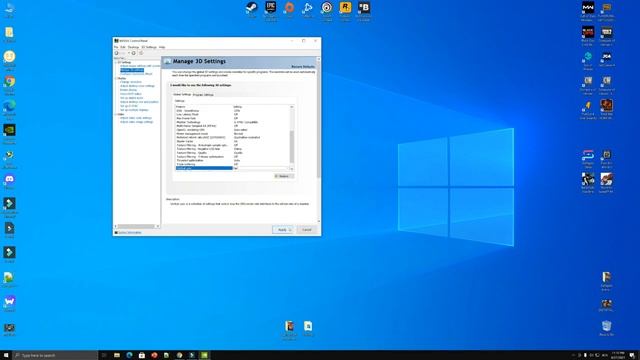Image resolution: width=640 pixels, height=360 pixels.
Task: Open File Explorer from the taskbar
Action: pos(117,356)
